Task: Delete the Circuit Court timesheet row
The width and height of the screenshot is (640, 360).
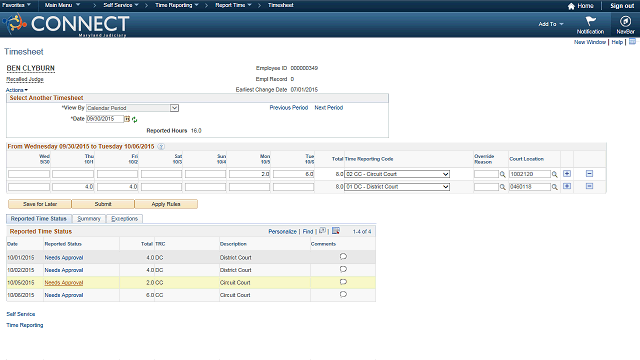Action: point(589,173)
